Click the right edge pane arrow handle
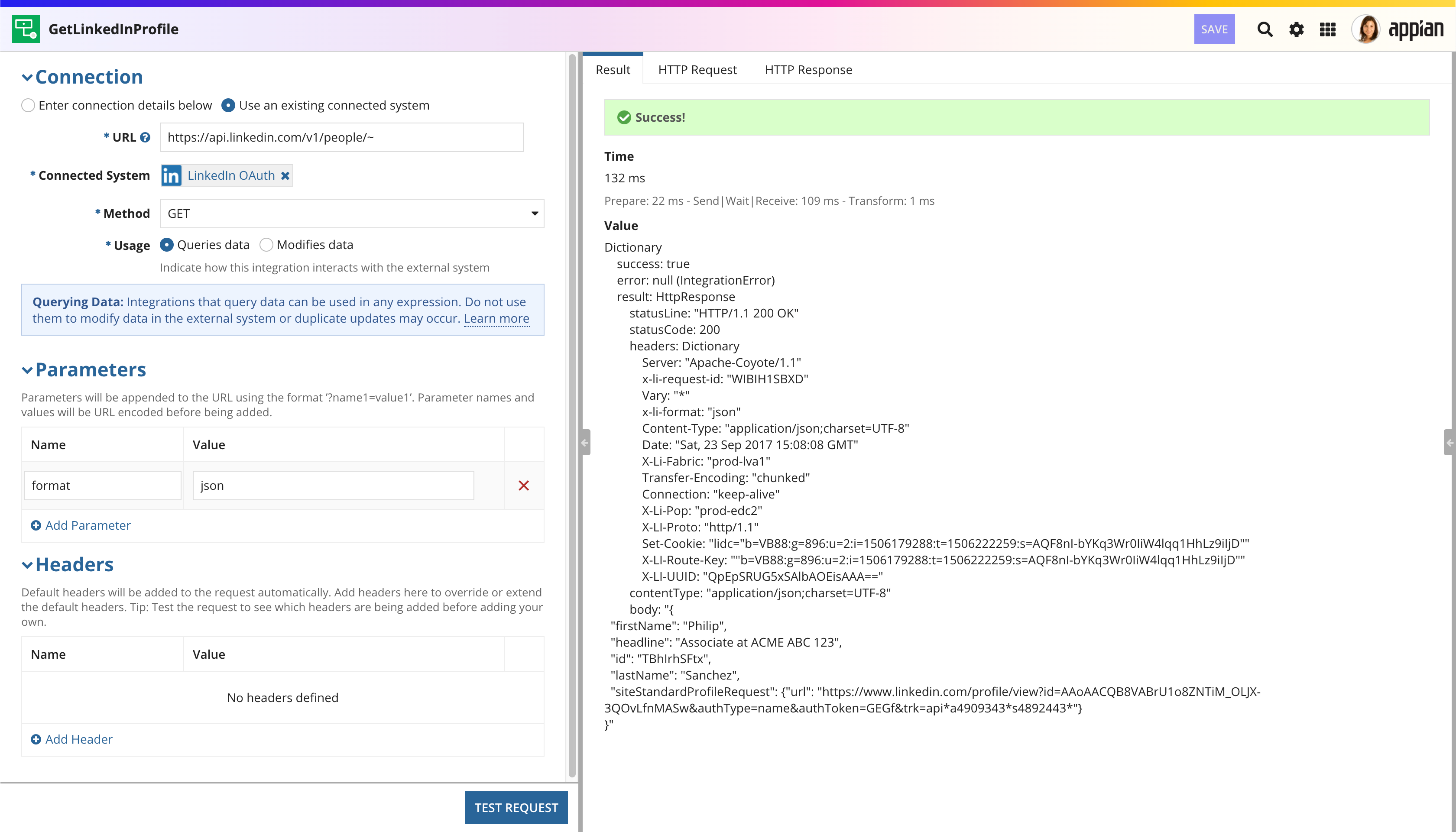The width and height of the screenshot is (1456, 832). click(1450, 442)
